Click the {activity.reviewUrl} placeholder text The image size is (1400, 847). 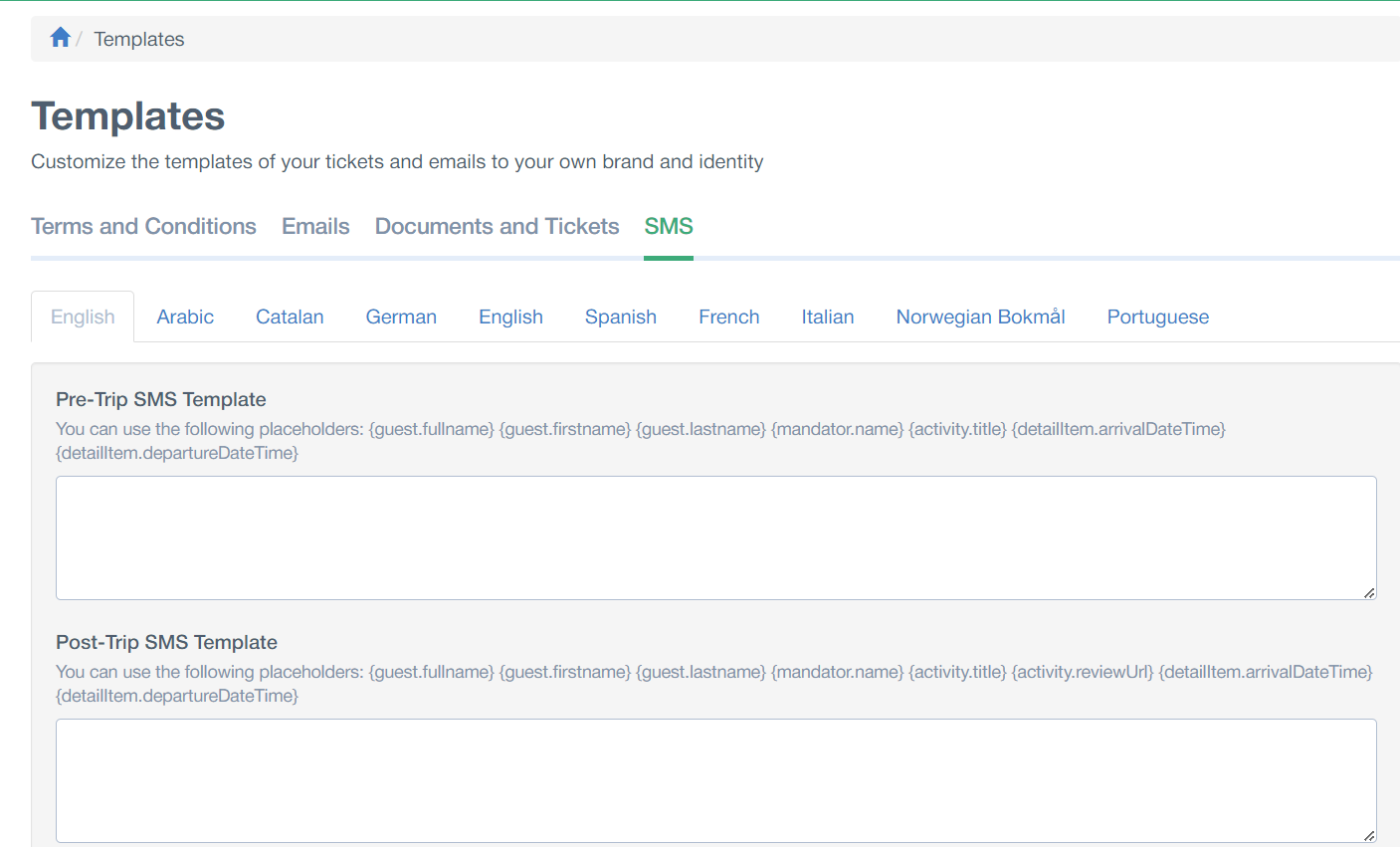[x=1083, y=672]
